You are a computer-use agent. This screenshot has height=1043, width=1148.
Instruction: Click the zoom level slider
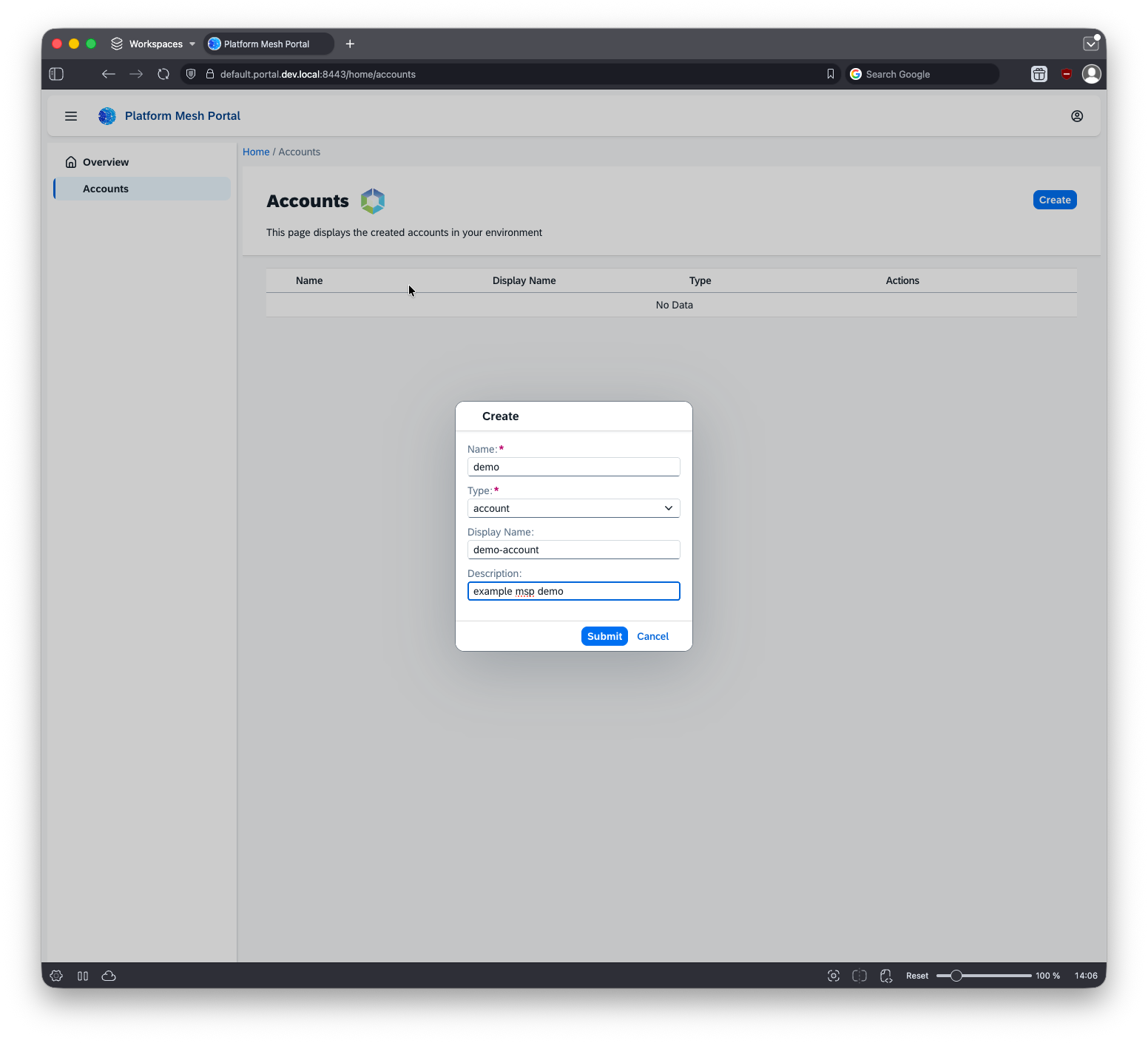click(956, 976)
